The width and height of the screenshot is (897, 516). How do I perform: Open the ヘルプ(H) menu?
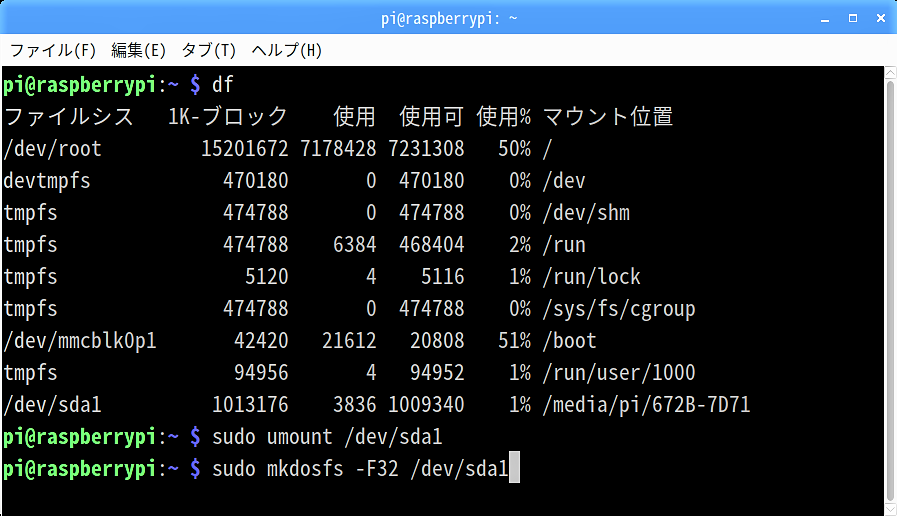(x=286, y=50)
